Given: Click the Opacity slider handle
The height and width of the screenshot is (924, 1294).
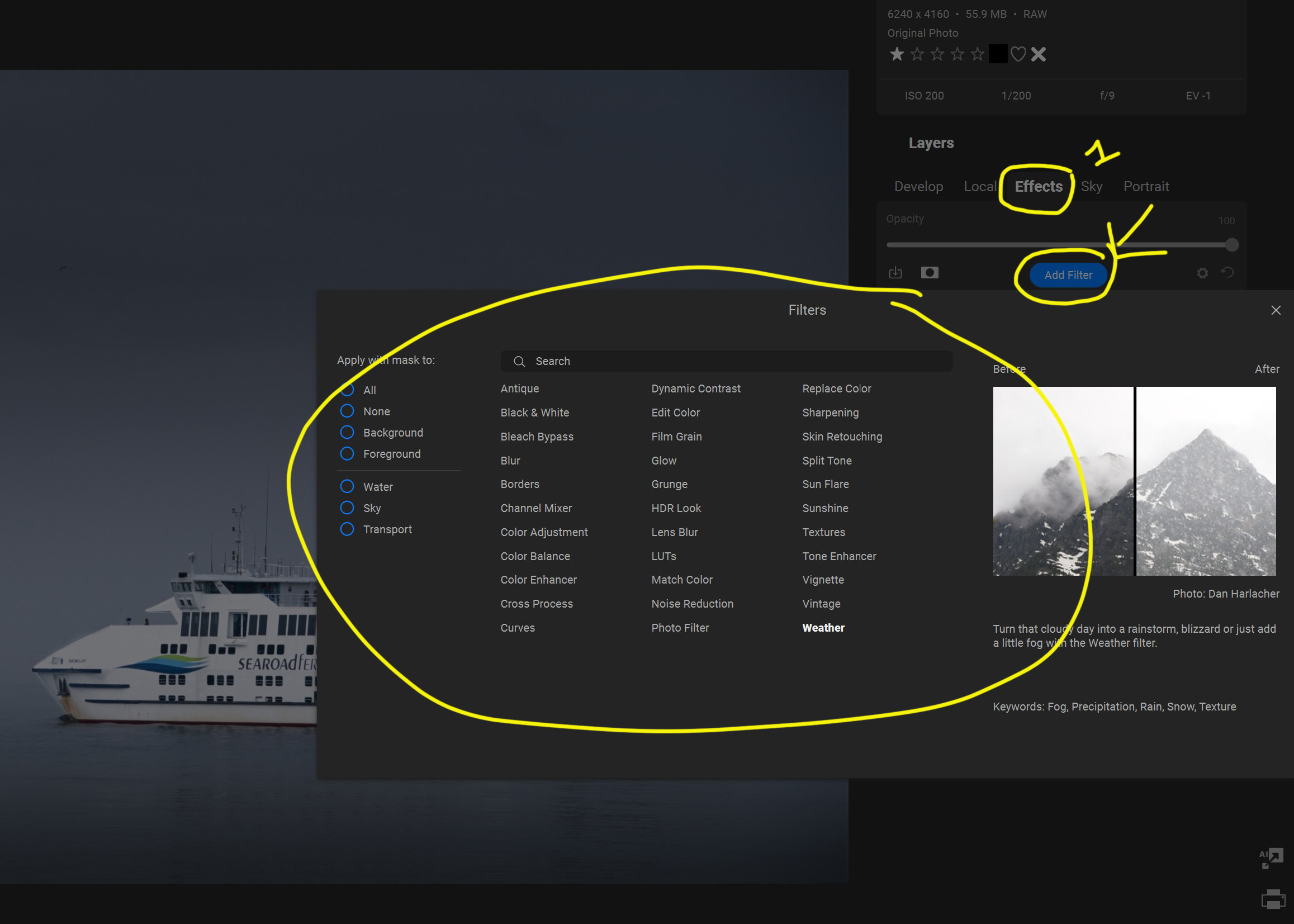Looking at the screenshot, I should tap(1231, 245).
